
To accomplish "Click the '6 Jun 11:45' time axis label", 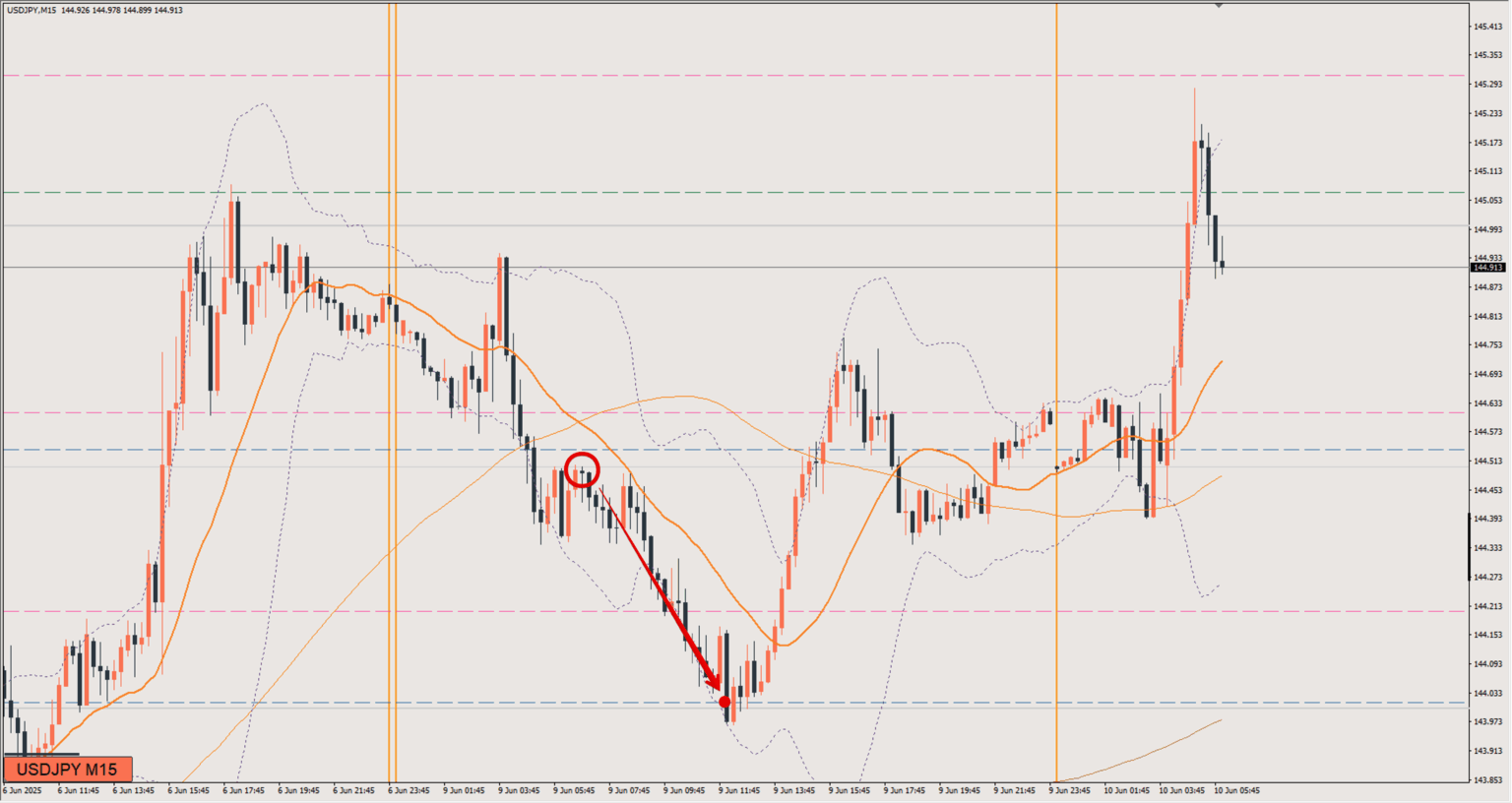I will click(x=79, y=790).
